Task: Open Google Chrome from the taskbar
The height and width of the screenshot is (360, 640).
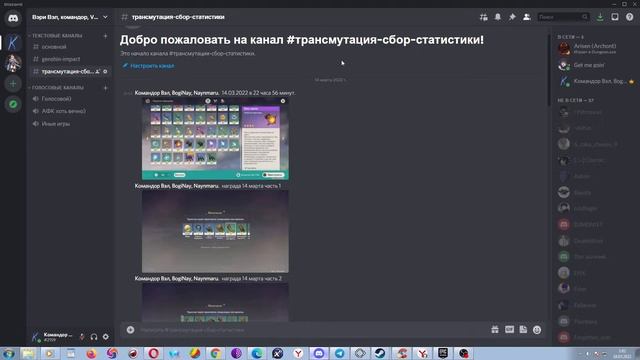Action: click(216, 353)
